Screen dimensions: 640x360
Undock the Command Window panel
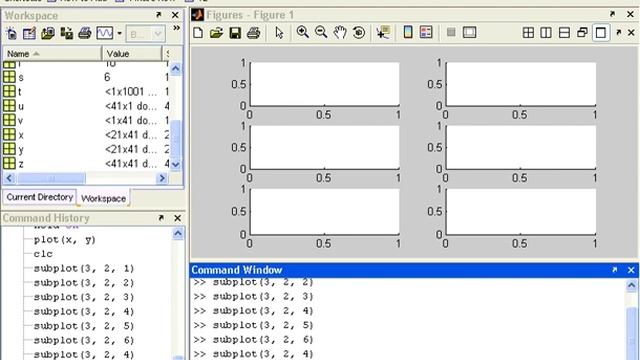614,270
